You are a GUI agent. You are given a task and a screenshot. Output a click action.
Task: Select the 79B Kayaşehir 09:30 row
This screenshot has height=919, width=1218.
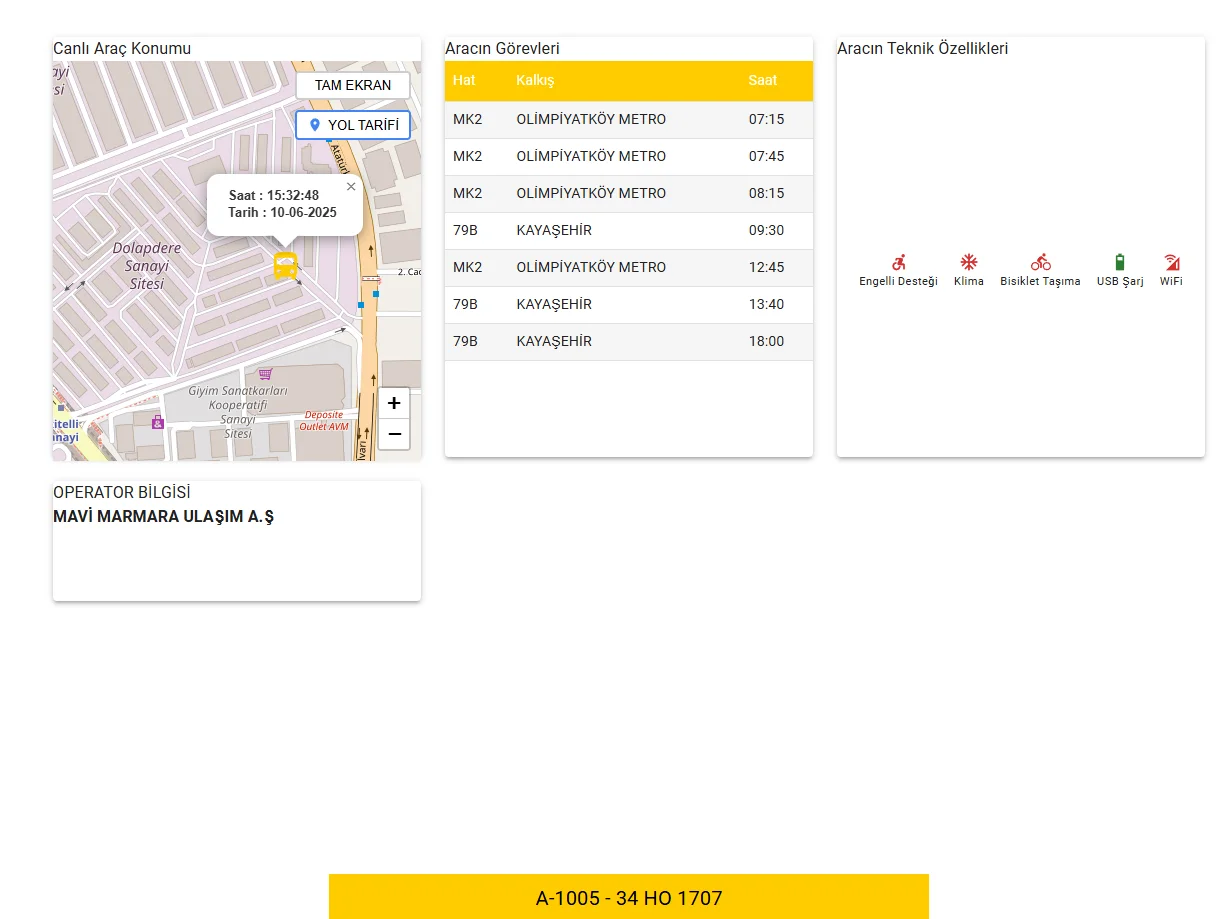coord(628,231)
